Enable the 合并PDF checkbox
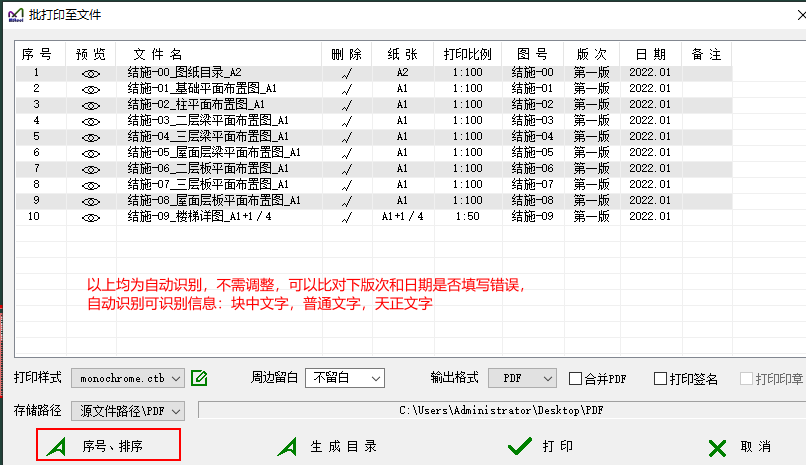 coord(576,379)
